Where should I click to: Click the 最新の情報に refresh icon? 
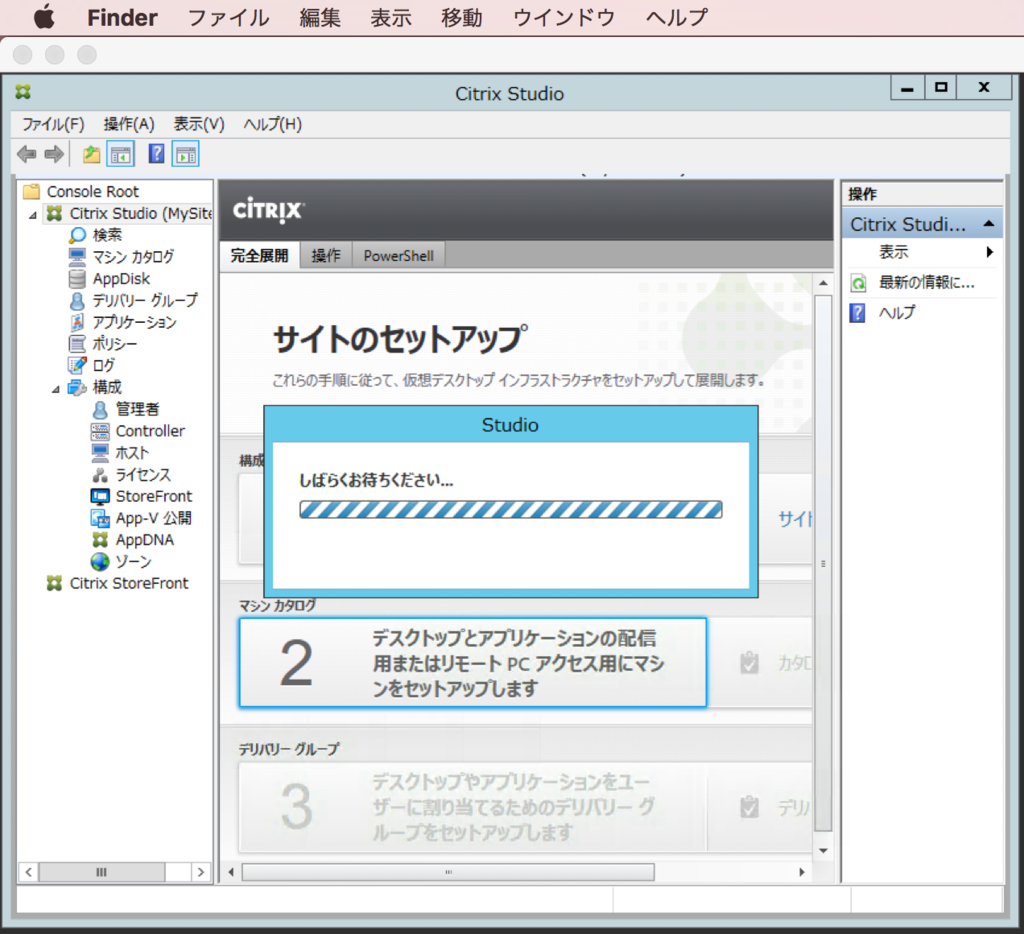coord(858,283)
